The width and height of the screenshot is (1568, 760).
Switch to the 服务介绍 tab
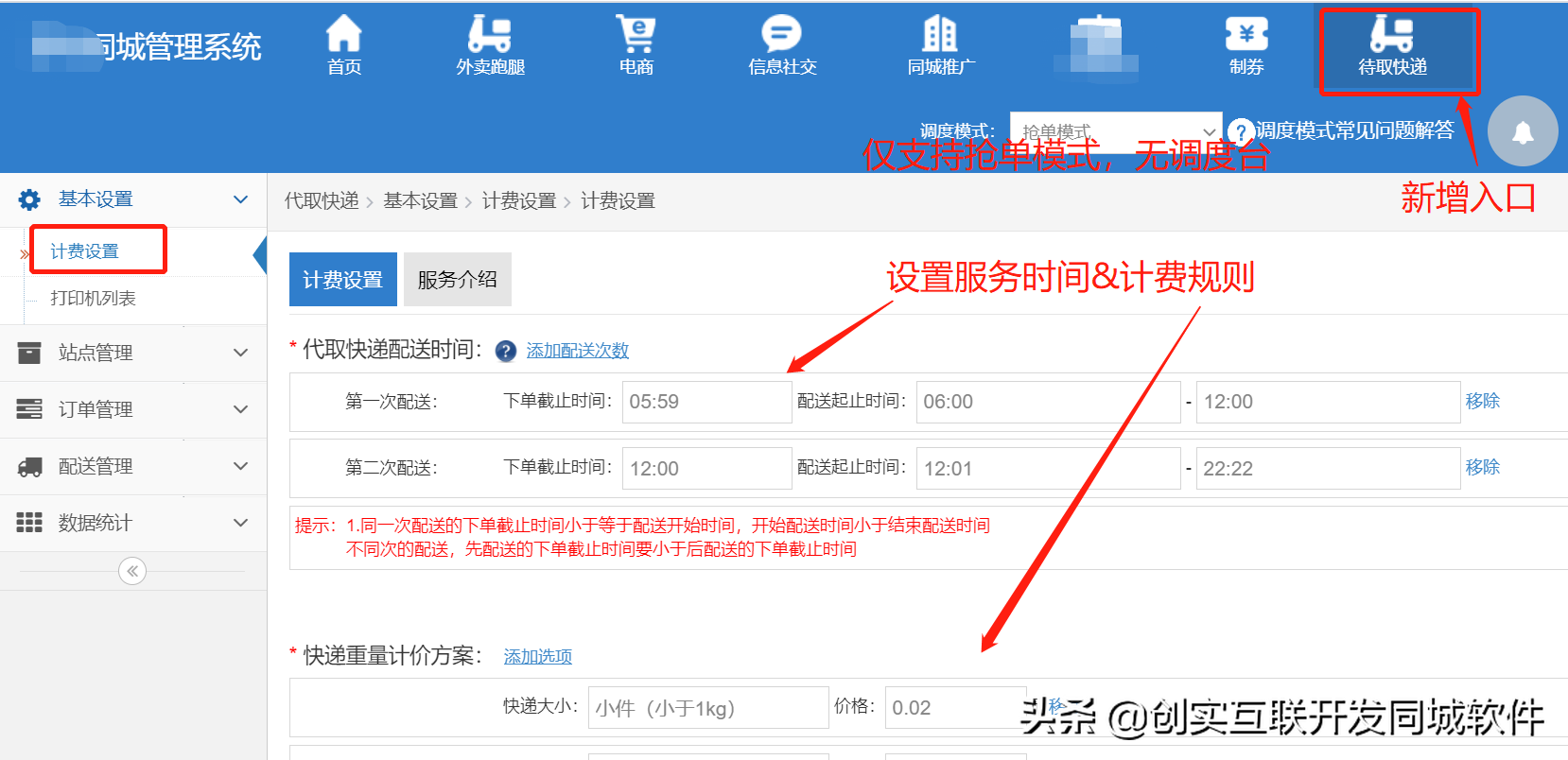(x=457, y=280)
